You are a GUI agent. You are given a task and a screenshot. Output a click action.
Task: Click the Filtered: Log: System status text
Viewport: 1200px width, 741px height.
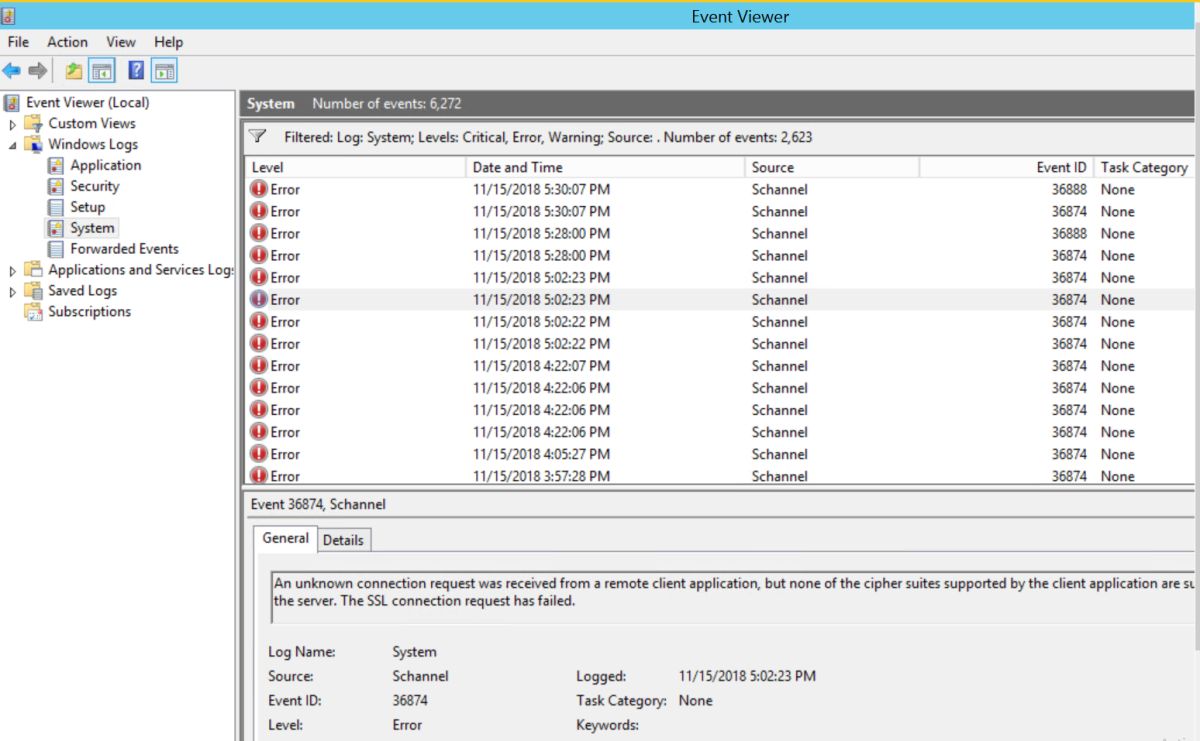tap(548, 137)
